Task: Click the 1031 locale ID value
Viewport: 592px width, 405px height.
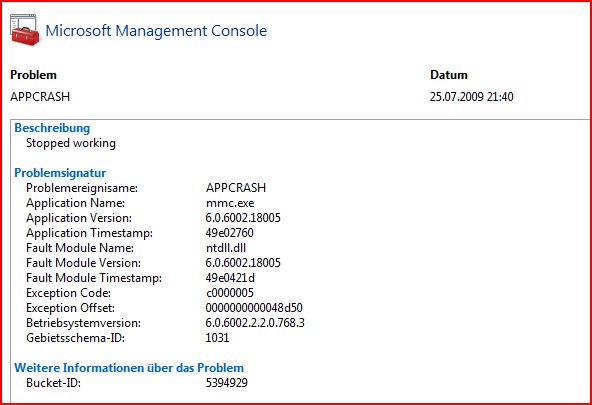Action: click(x=217, y=338)
